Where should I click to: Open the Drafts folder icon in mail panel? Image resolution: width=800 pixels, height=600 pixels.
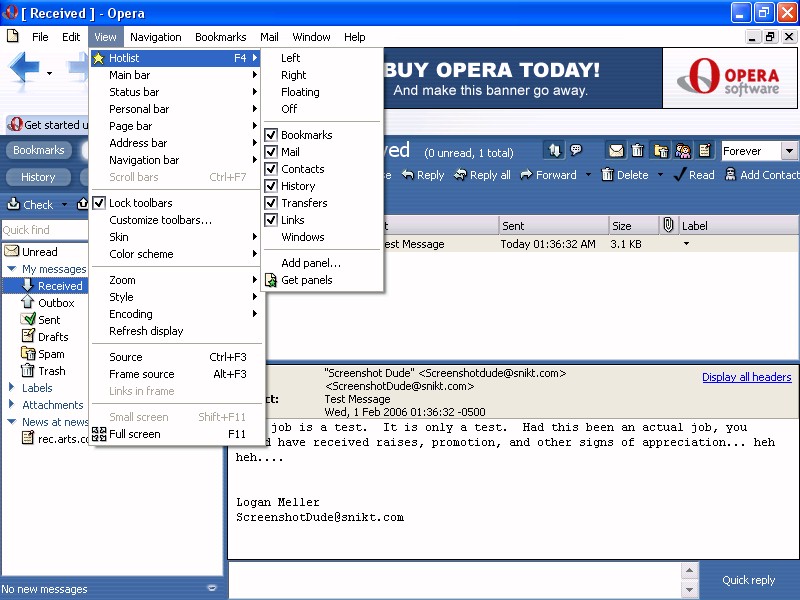[x=29, y=337]
